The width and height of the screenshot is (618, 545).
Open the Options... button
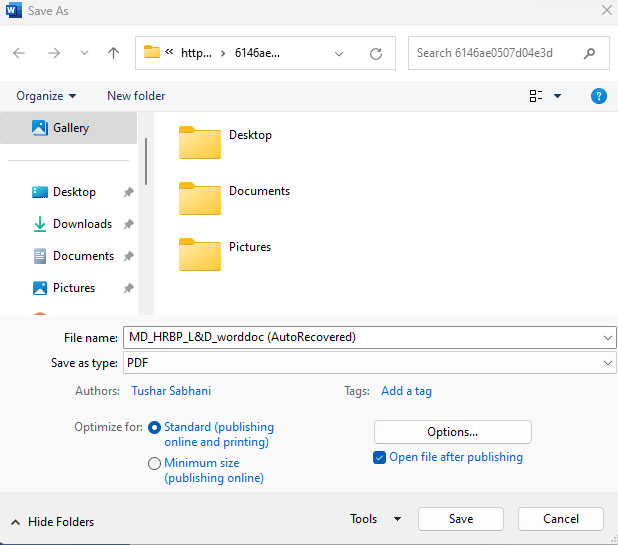[x=452, y=432]
